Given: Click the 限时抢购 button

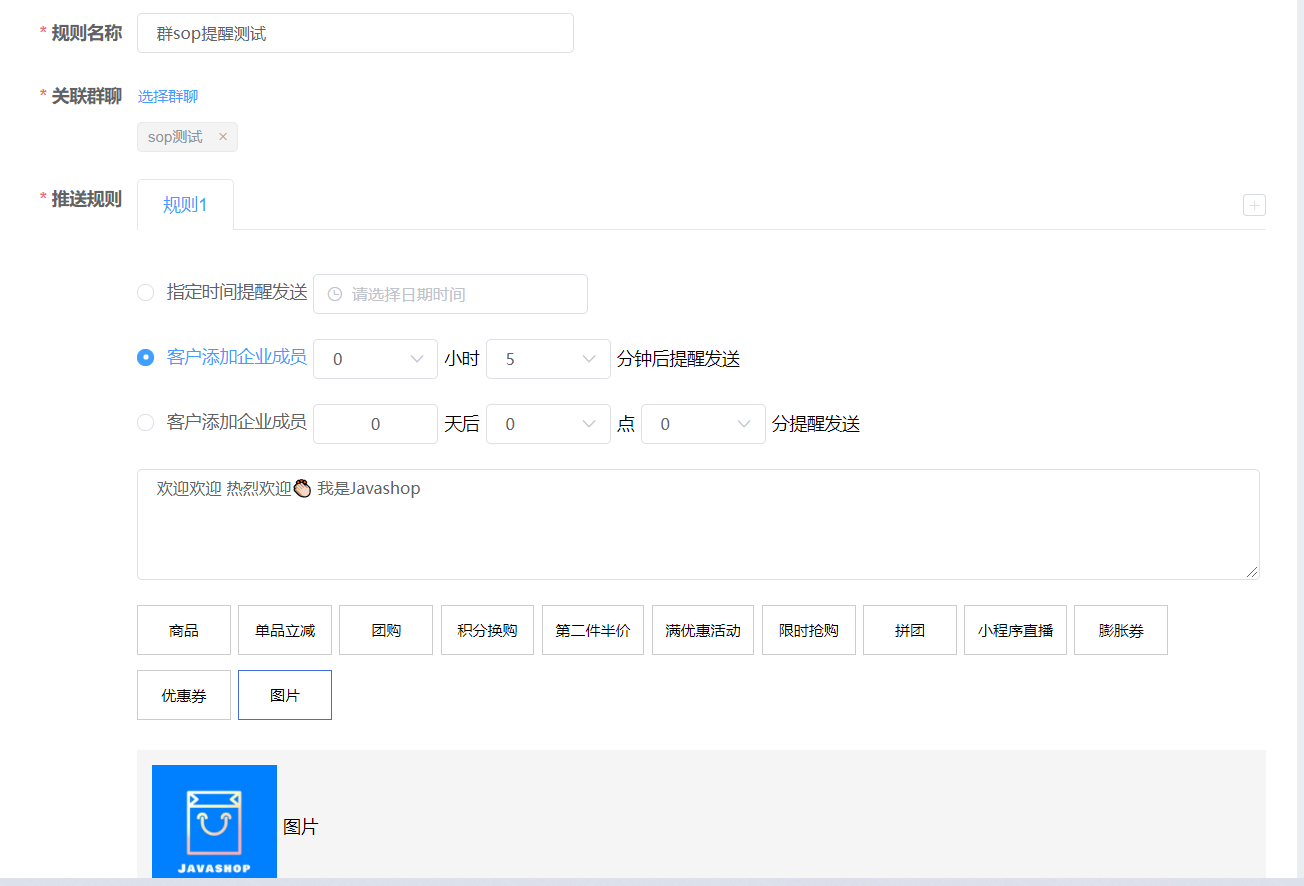Looking at the screenshot, I should pyautogui.click(x=809, y=630).
